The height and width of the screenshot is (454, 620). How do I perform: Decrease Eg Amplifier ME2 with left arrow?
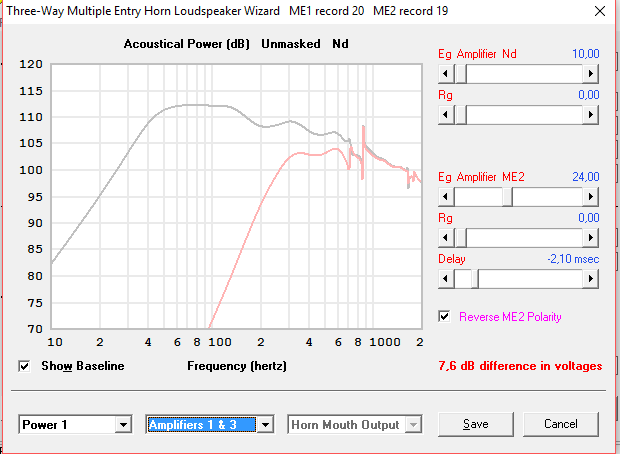446,197
